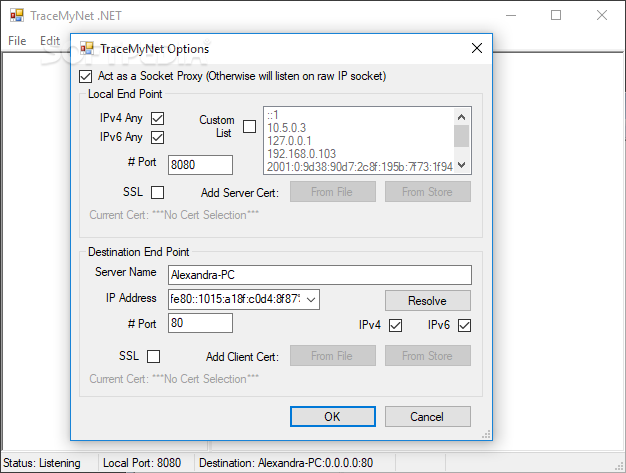
Task: Open the File menu
Action: click(x=17, y=41)
